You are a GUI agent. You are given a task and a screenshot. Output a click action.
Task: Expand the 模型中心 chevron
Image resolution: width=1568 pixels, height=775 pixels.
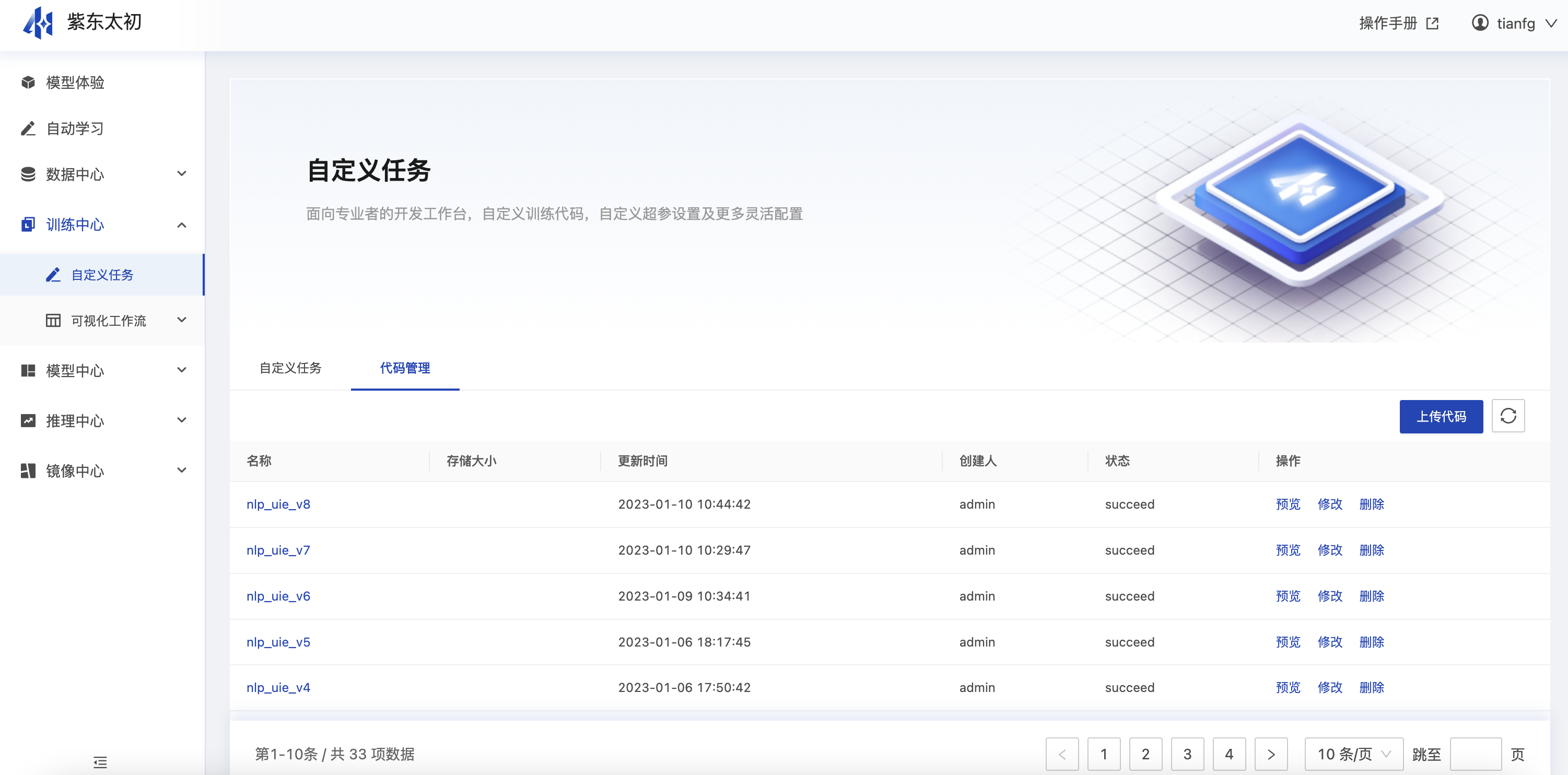coord(181,370)
